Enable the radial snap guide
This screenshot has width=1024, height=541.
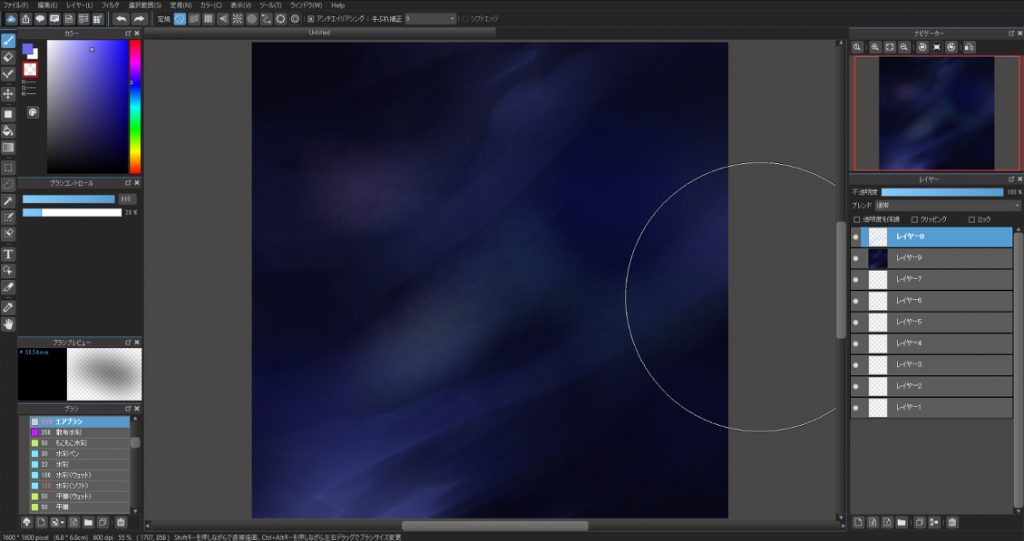click(237, 19)
